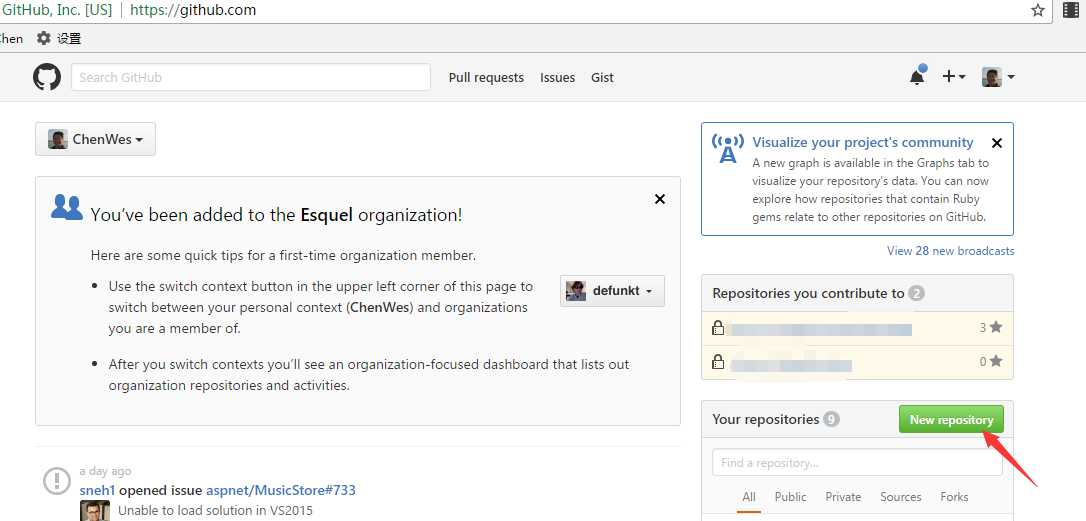
Task: Click lock icon of first contributed repository
Action: [718, 328]
